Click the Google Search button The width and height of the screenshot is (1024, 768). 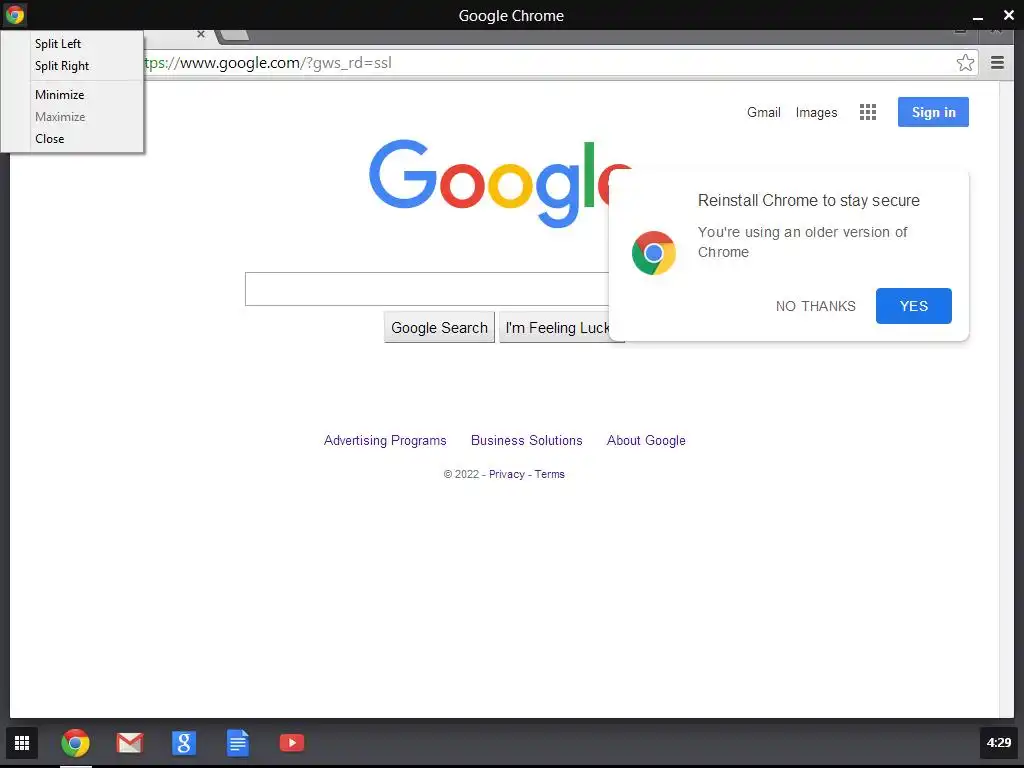440,327
